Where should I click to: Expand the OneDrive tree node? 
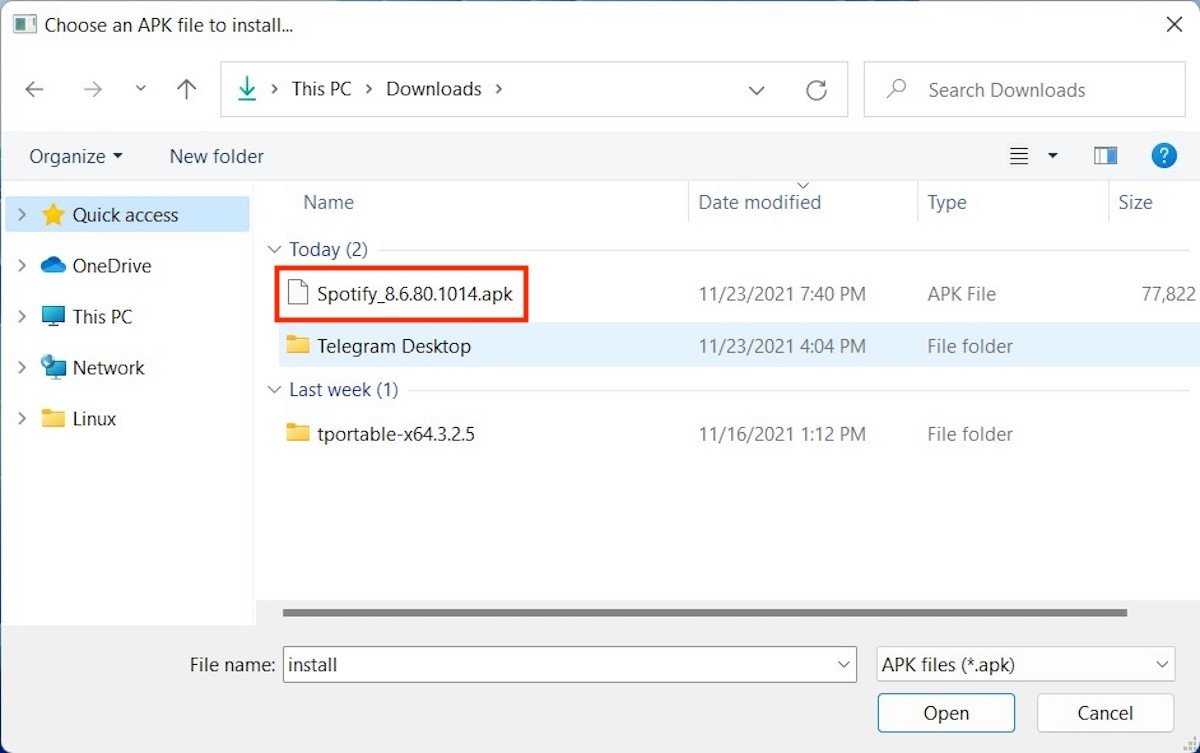[22, 266]
